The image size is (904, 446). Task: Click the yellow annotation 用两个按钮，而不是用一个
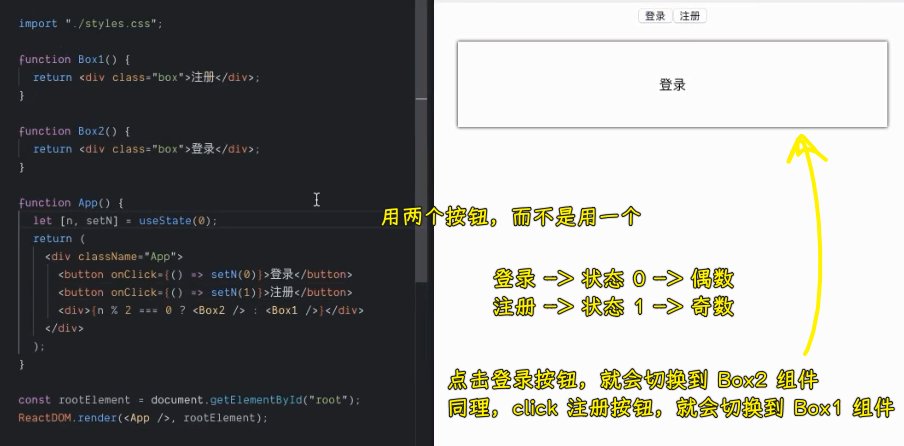coord(510,217)
